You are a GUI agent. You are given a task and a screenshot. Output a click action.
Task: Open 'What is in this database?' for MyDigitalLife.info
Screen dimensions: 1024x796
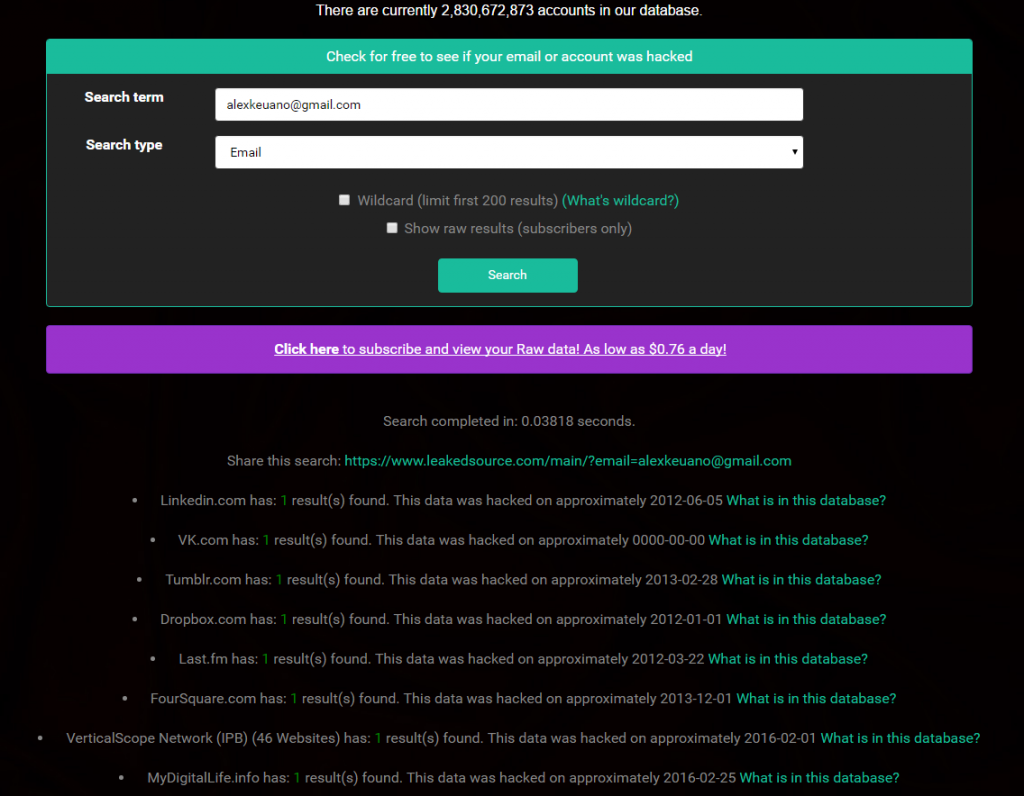click(819, 778)
